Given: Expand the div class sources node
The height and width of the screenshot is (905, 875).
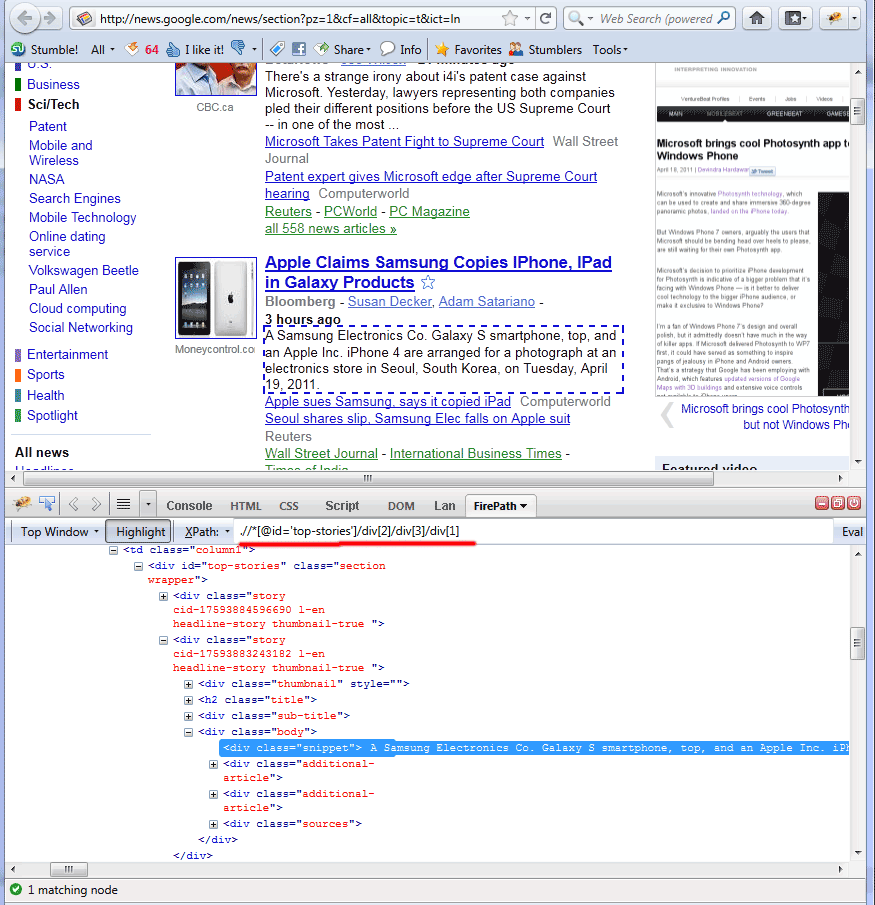Looking at the screenshot, I should (214, 824).
